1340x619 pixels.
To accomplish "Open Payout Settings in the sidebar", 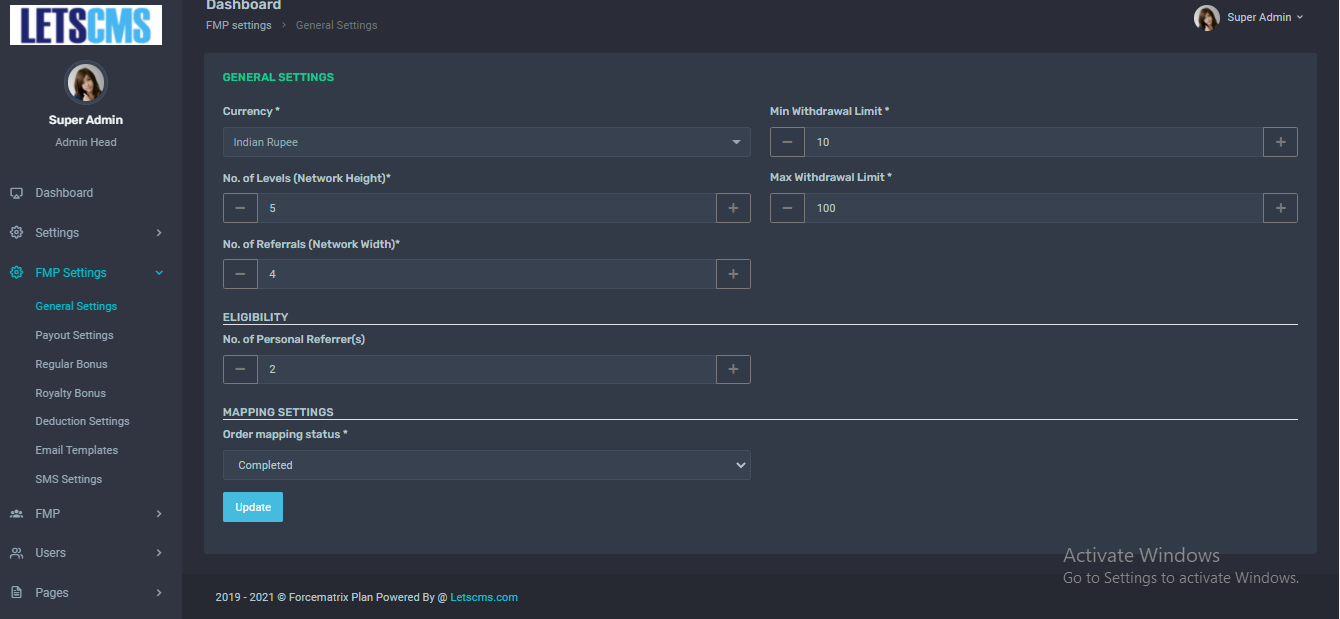I will 74,335.
